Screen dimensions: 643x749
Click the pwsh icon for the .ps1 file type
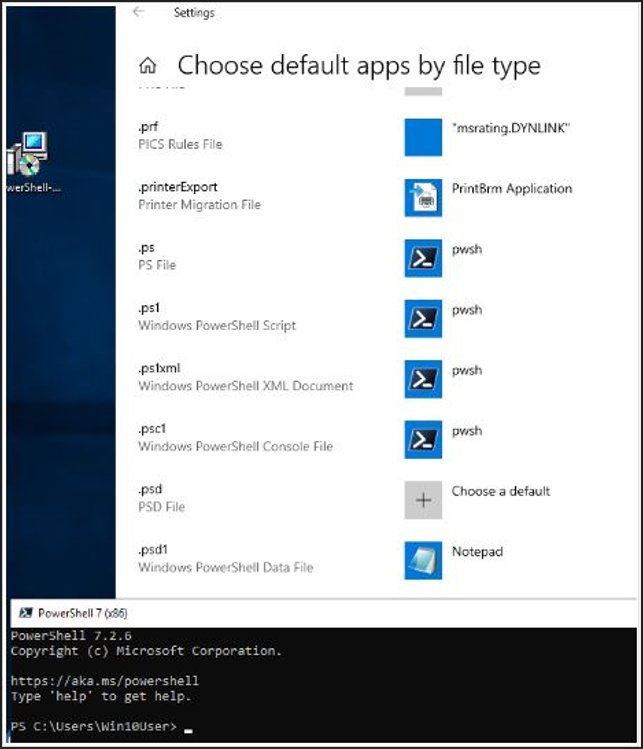pos(423,319)
